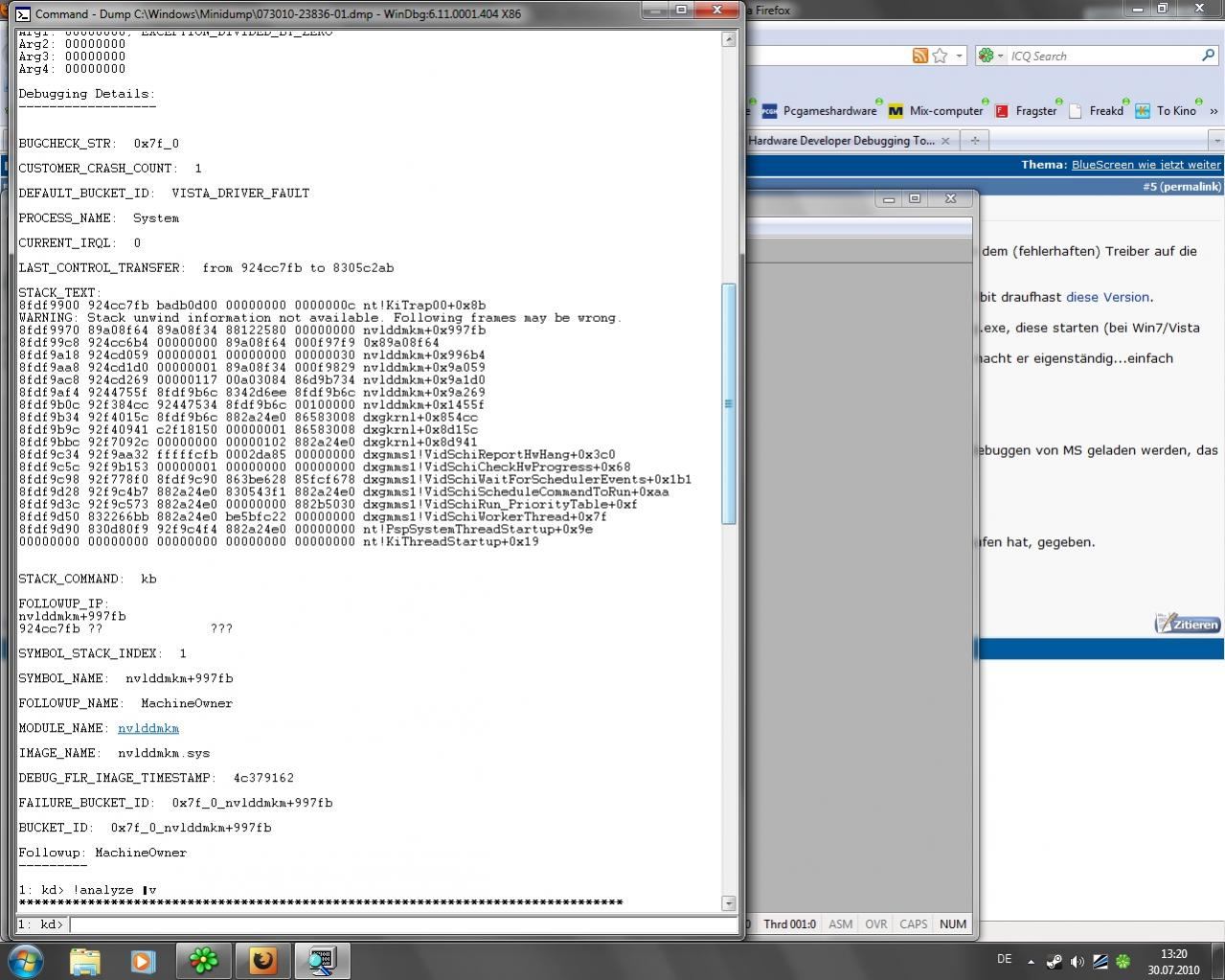Follow the 'diese Version' link
Image resolution: width=1225 pixels, height=980 pixels.
point(1107,297)
